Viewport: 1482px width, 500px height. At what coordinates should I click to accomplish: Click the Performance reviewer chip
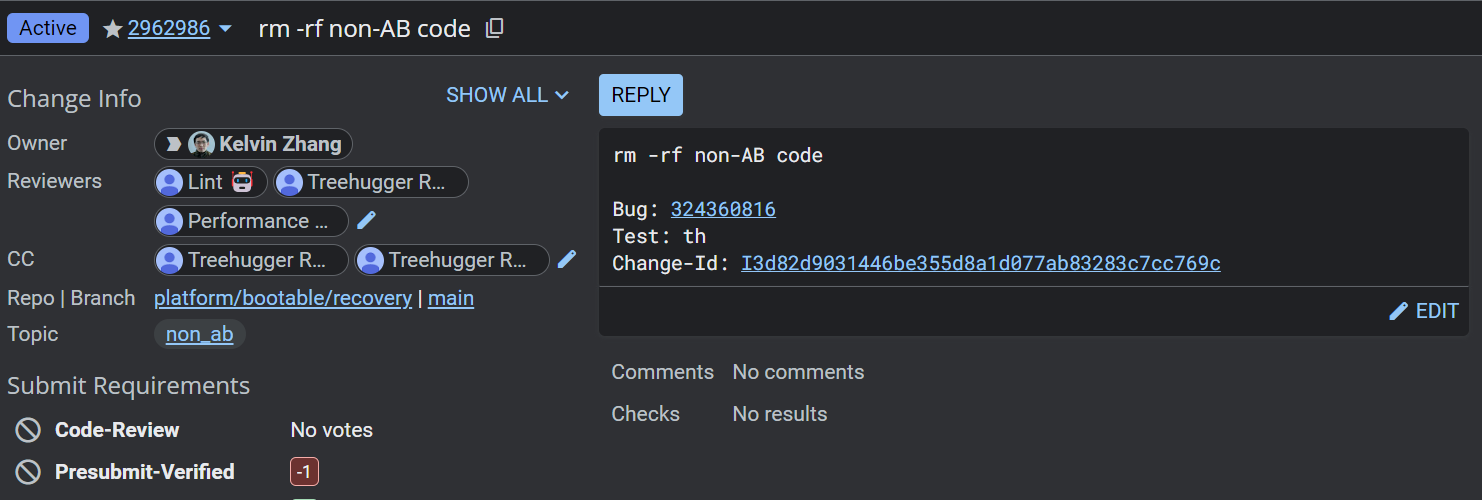(251, 221)
